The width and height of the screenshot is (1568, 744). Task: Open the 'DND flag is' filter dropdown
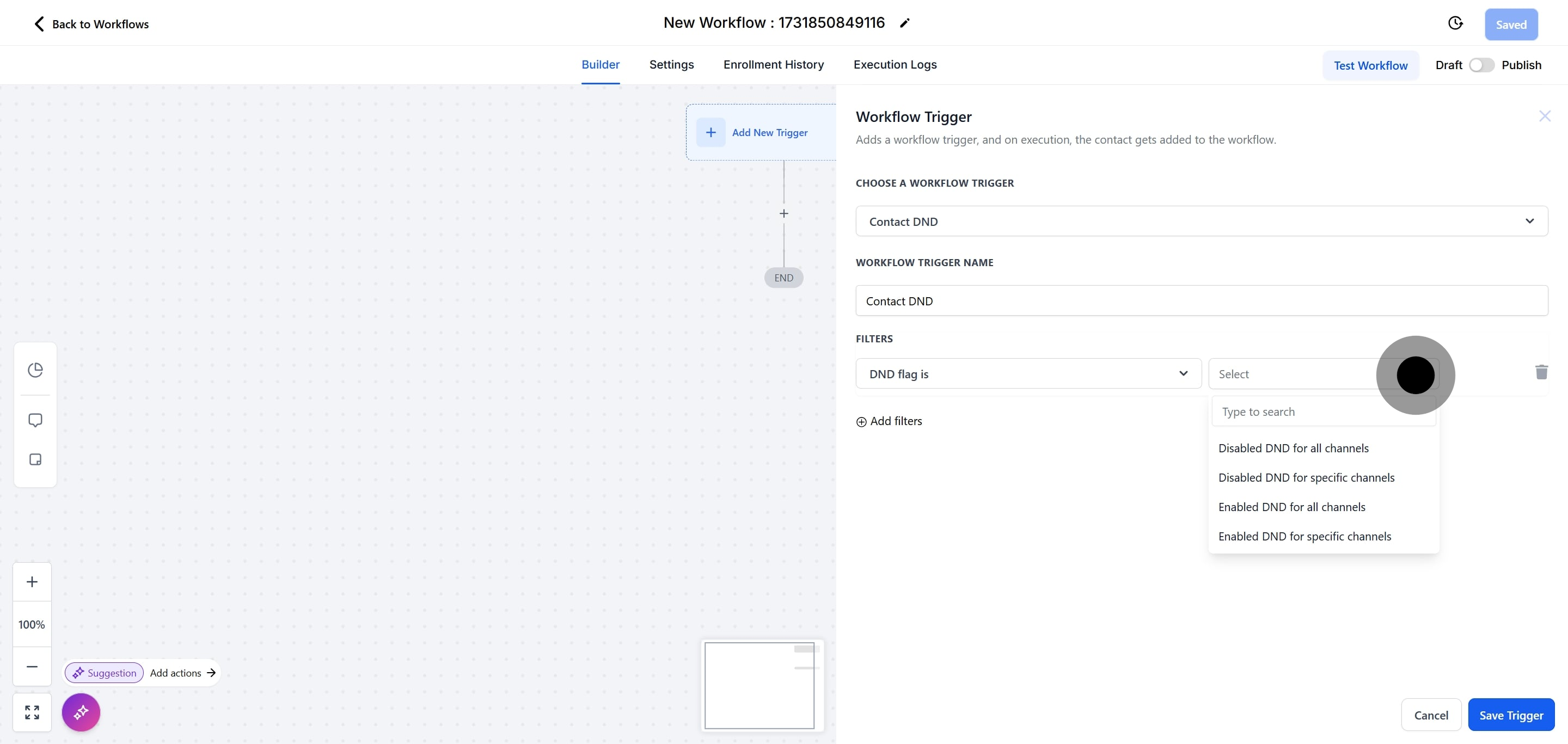[1028, 374]
